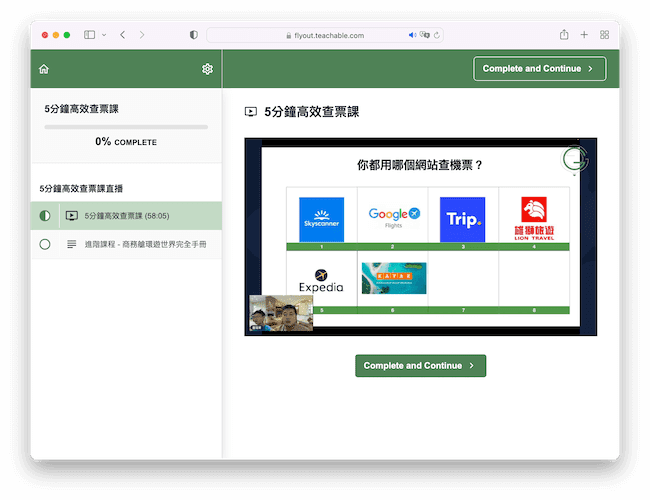Go forward with Safari forward arrow
This screenshot has height=500, width=650.
tap(142, 35)
